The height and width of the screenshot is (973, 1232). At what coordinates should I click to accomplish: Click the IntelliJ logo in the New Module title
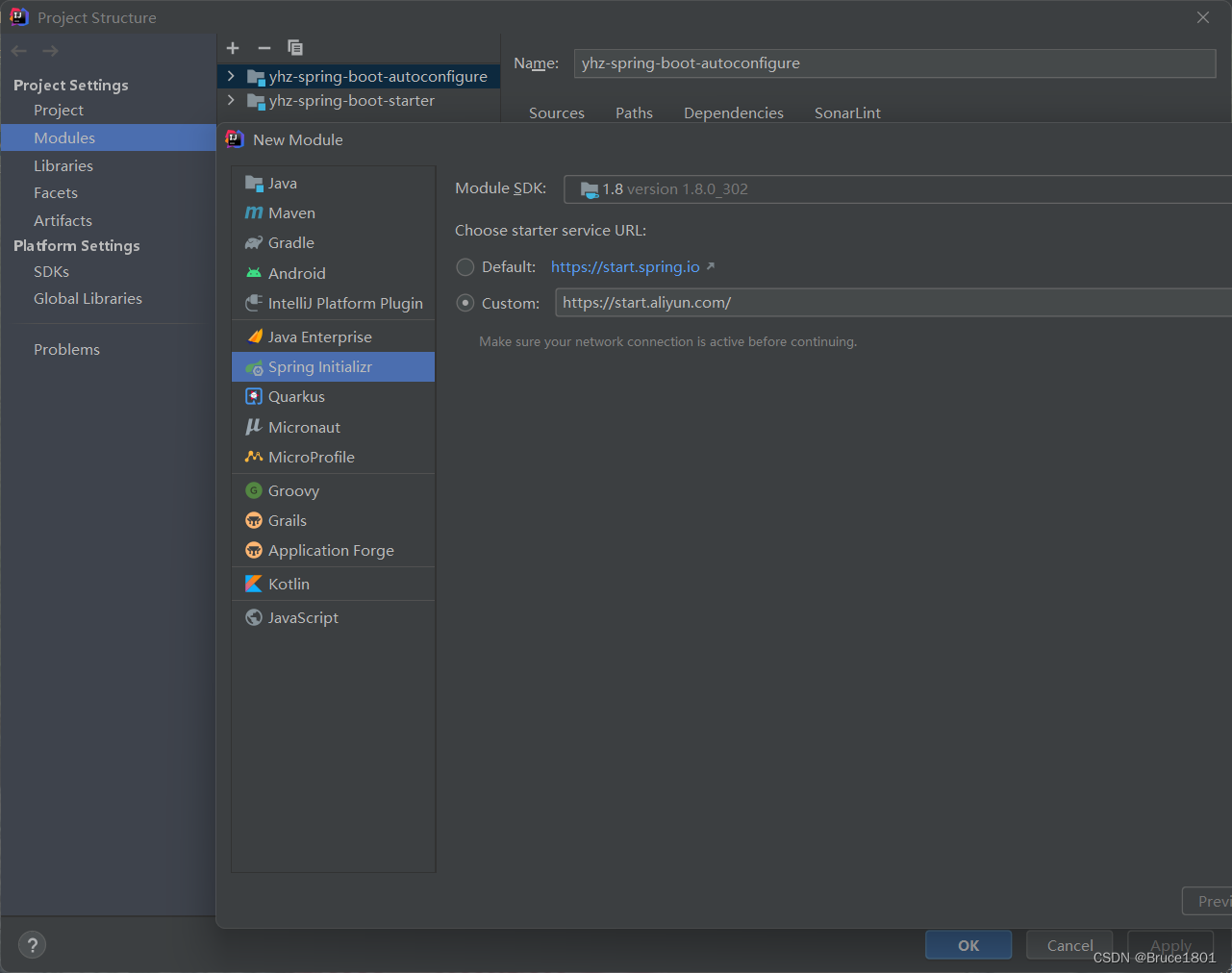click(x=235, y=139)
